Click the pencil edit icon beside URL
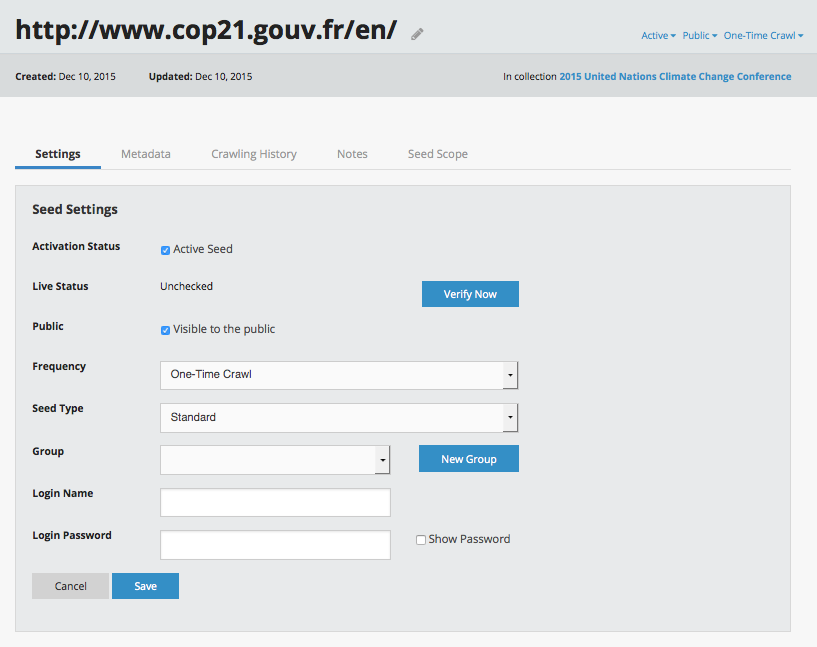Image resolution: width=817 pixels, height=647 pixels. click(x=417, y=34)
